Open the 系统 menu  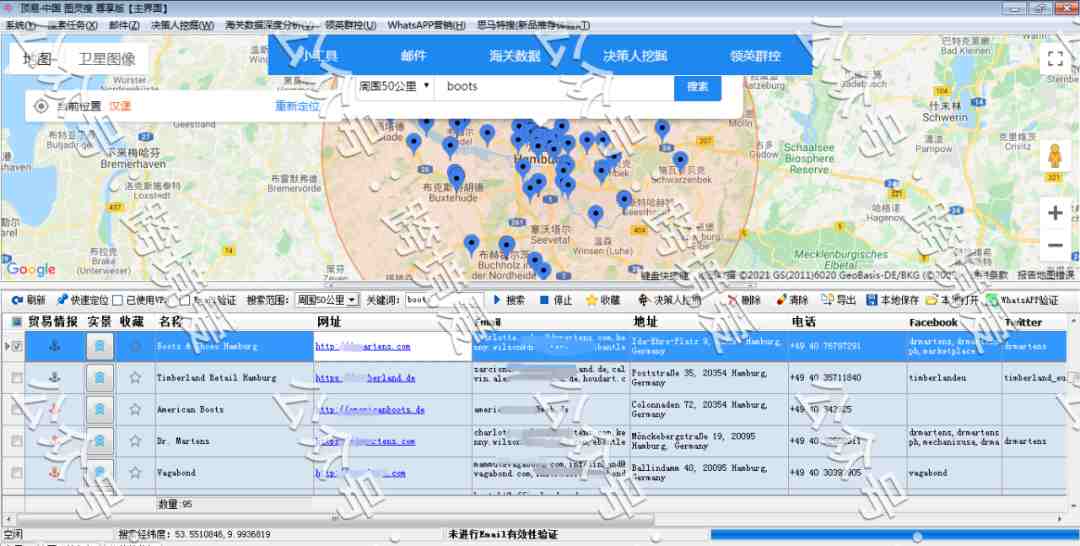pyautogui.click(x=21, y=25)
